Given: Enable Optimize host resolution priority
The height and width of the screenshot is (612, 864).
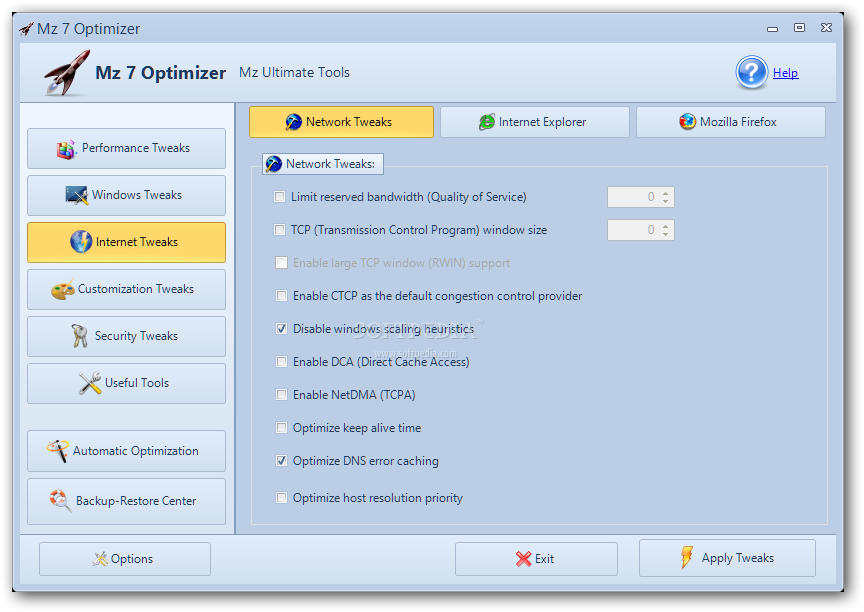Looking at the screenshot, I should (282, 498).
